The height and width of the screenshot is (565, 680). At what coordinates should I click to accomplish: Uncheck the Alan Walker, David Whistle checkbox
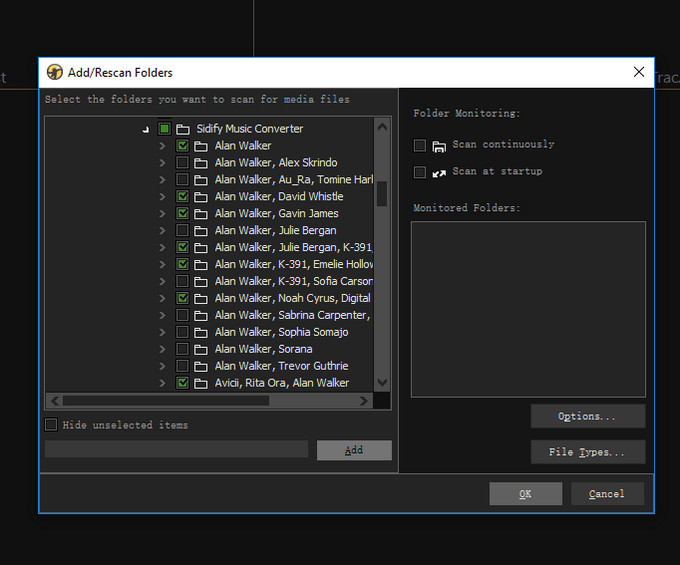(182, 196)
